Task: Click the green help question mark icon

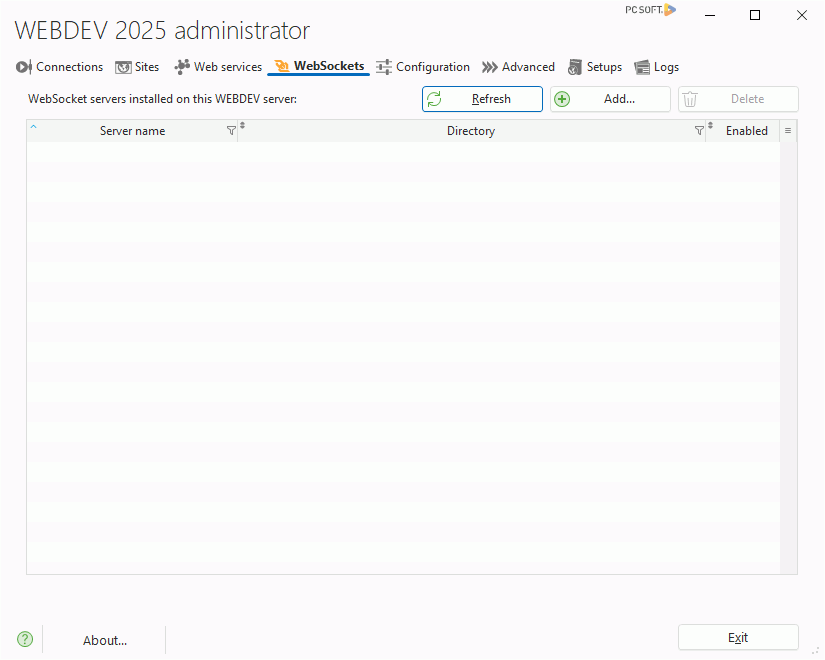Action: click(25, 639)
